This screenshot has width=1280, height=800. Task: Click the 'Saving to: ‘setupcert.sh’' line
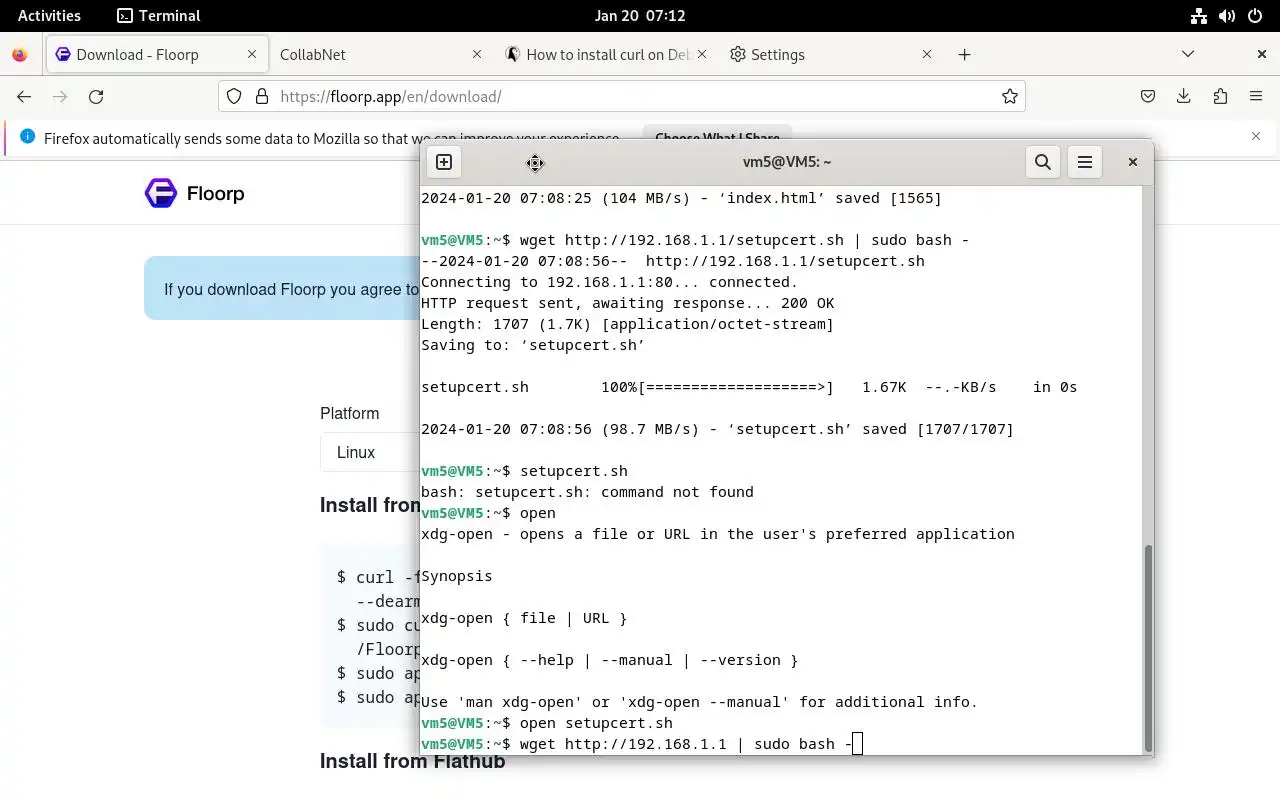(533, 345)
